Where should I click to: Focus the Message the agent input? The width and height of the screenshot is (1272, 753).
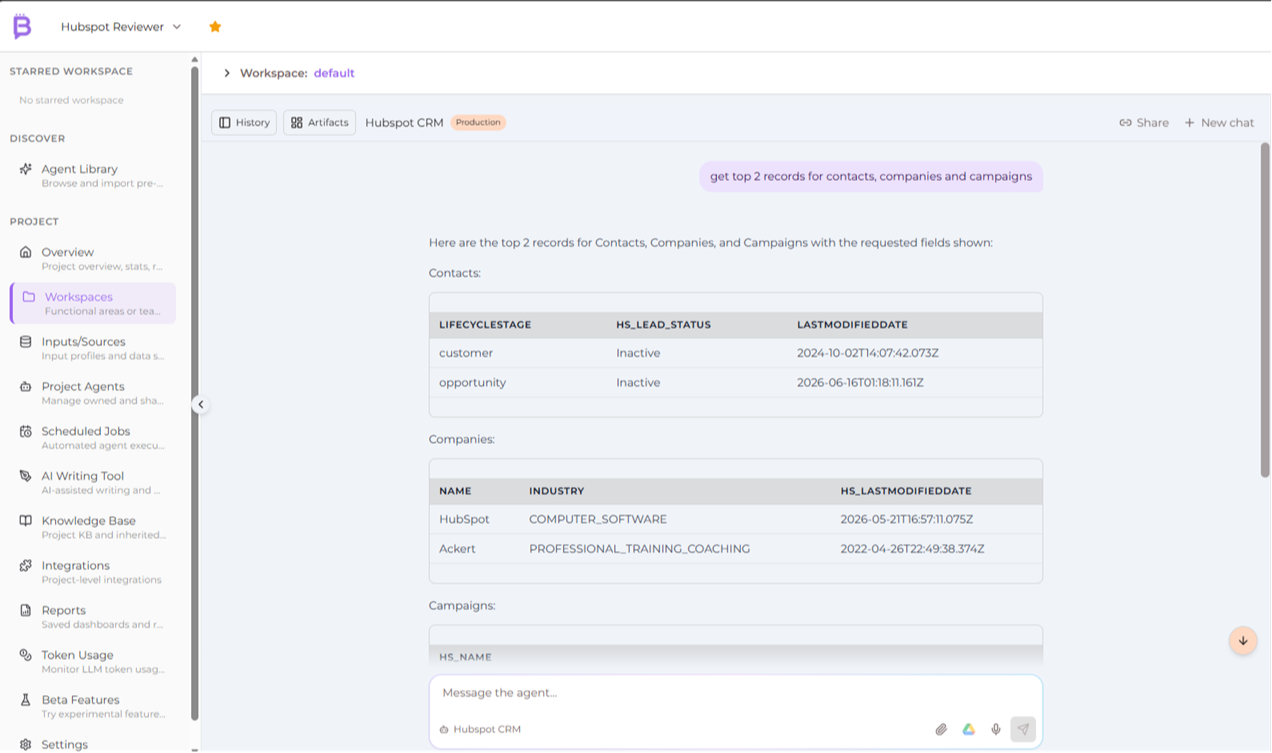735,693
